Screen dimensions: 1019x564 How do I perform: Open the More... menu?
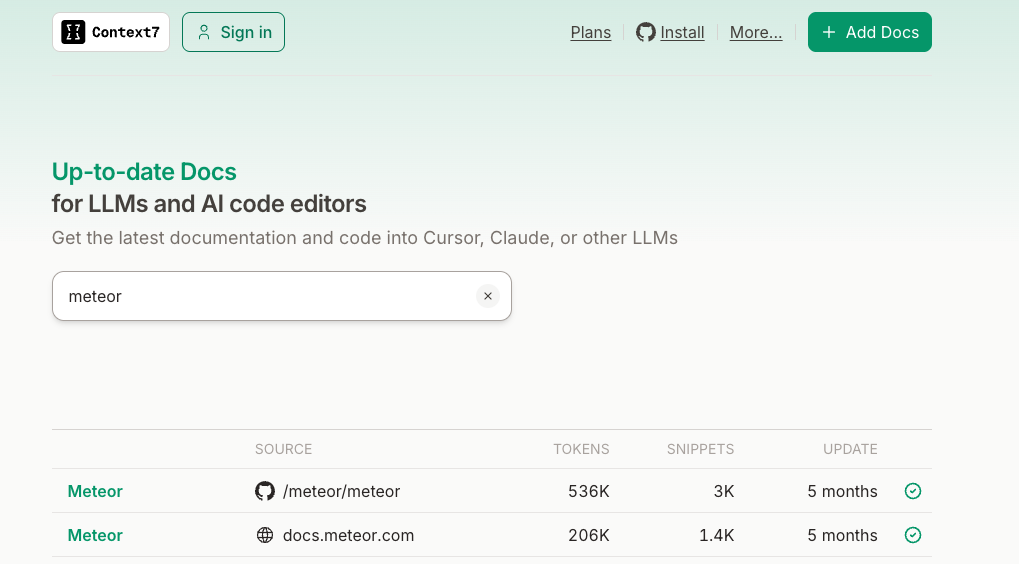click(755, 32)
